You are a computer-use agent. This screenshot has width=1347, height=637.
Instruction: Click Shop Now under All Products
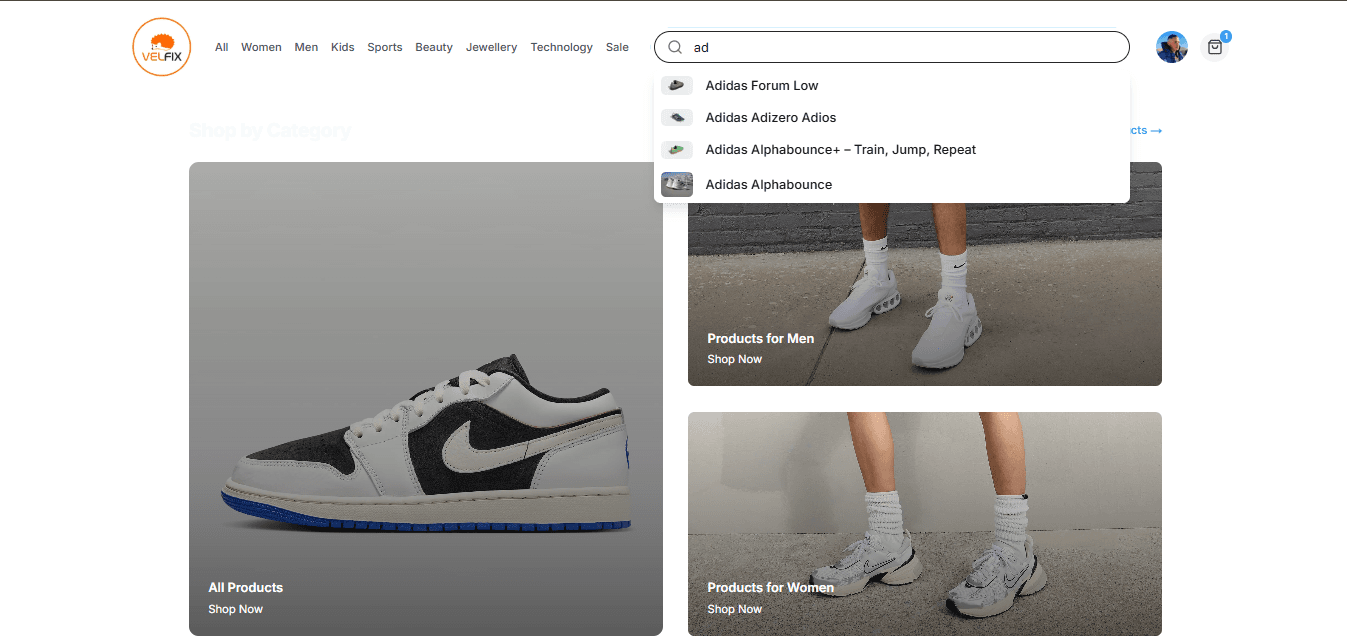pyautogui.click(x=235, y=609)
